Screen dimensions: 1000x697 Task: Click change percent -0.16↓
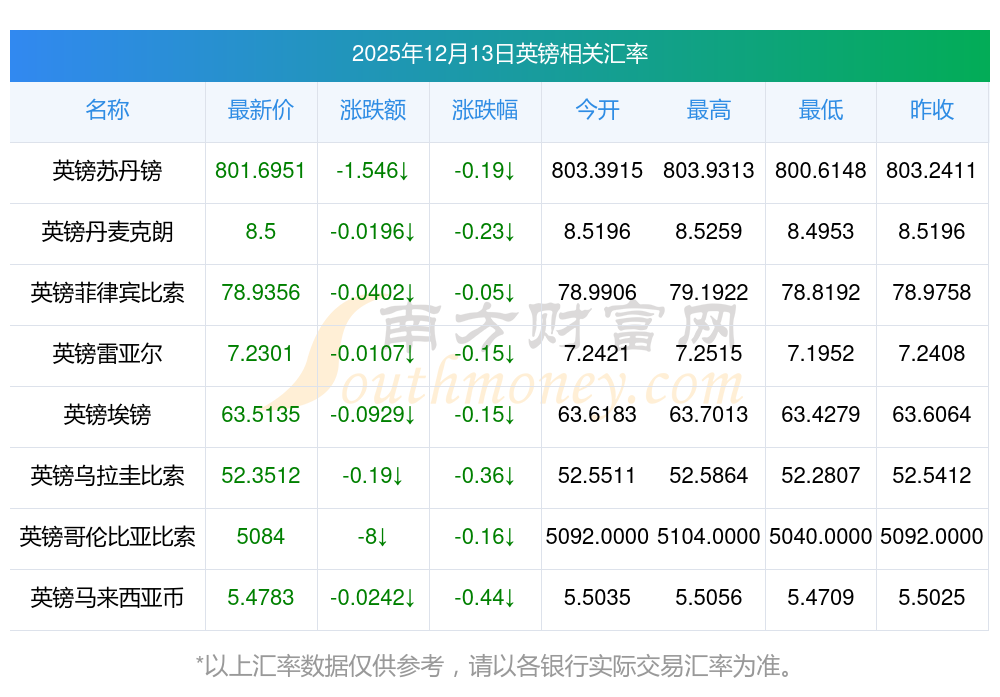[485, 536]
